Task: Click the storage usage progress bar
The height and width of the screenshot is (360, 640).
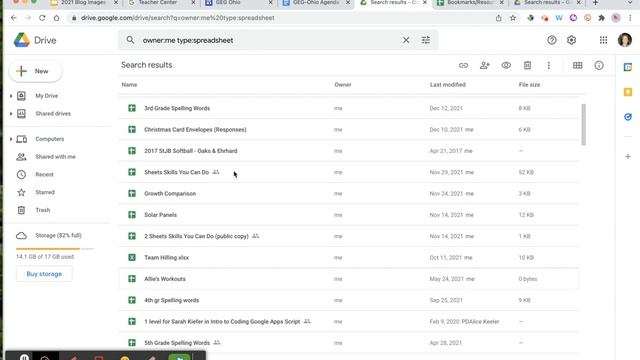Action: pos(54,248)
